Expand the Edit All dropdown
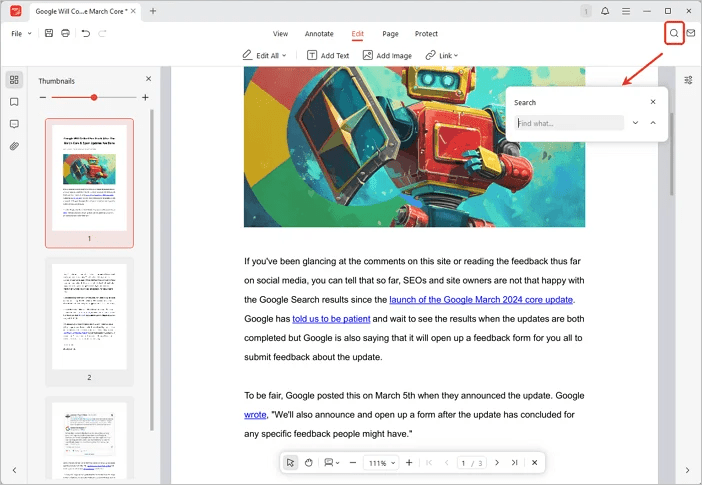 click(264, 56)
